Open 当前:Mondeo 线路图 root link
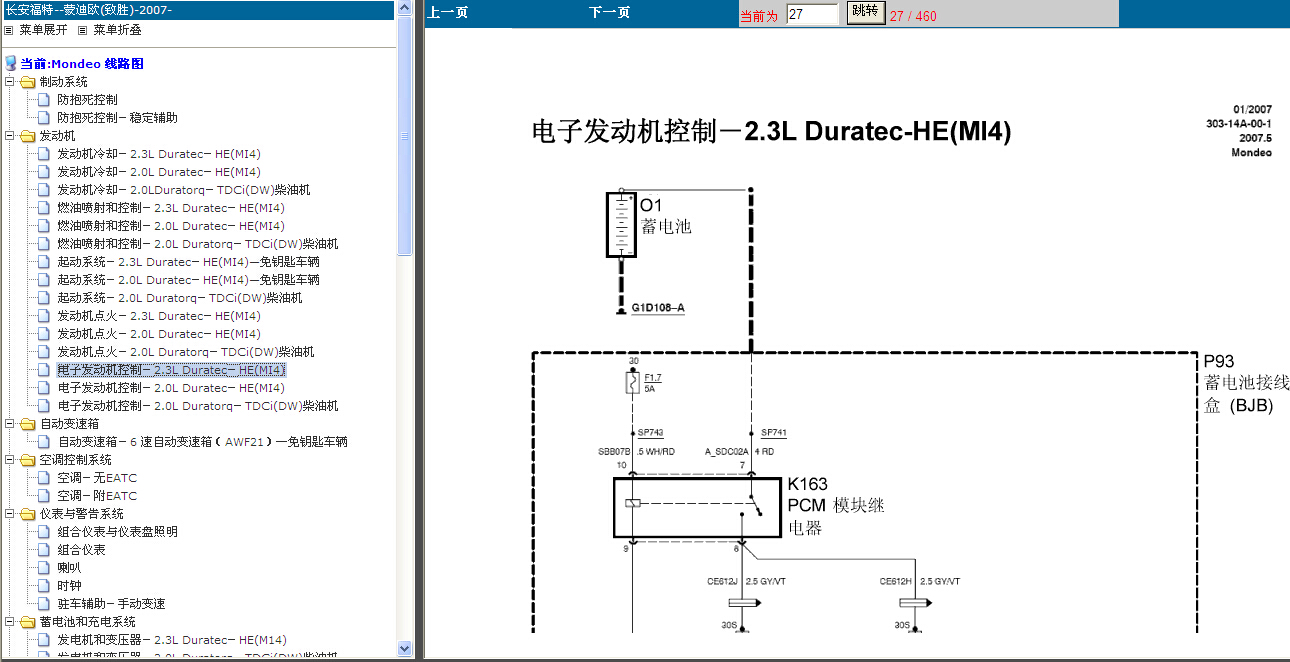The image size is (1290, 662). pos(82,63)
